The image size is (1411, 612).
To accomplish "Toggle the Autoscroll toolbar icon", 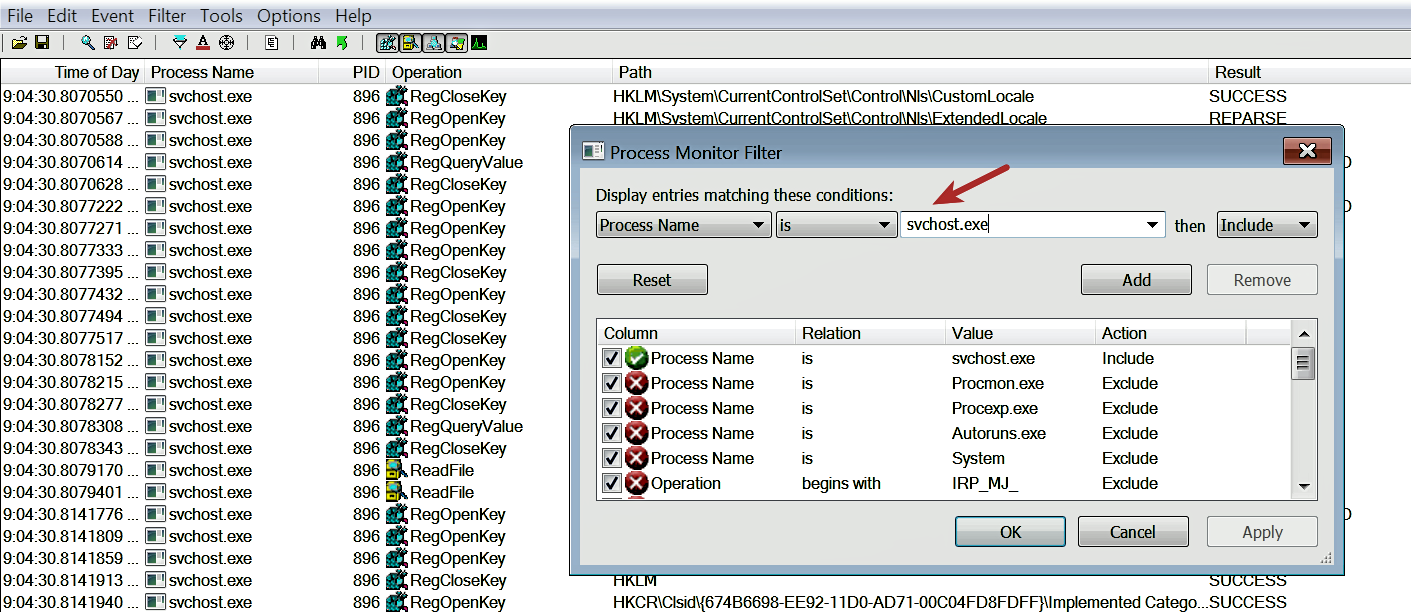I will (111, 43).
